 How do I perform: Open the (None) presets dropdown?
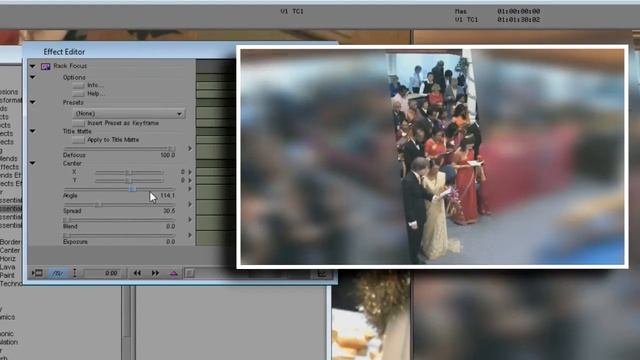[x=129, y=113]
